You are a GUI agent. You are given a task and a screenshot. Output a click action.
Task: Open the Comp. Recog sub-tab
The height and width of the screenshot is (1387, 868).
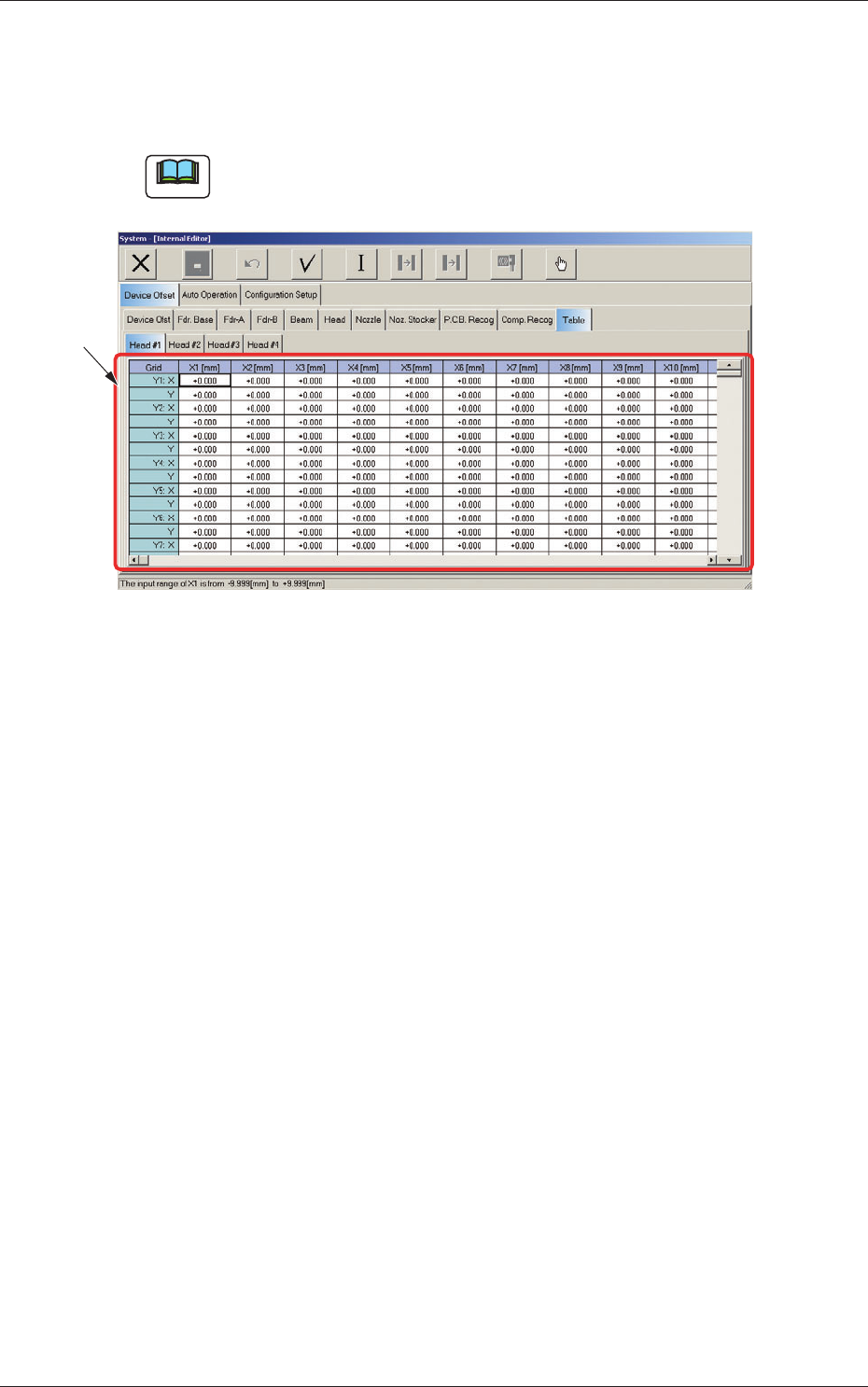click(526, 320)
